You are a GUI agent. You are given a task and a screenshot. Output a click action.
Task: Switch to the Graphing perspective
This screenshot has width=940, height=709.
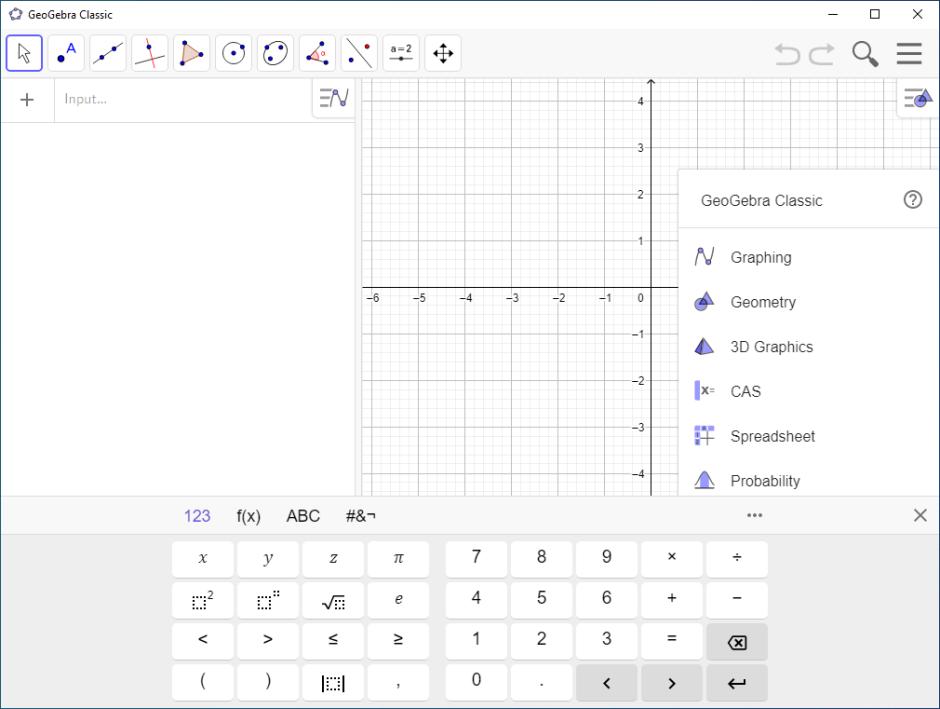[808, 257]
